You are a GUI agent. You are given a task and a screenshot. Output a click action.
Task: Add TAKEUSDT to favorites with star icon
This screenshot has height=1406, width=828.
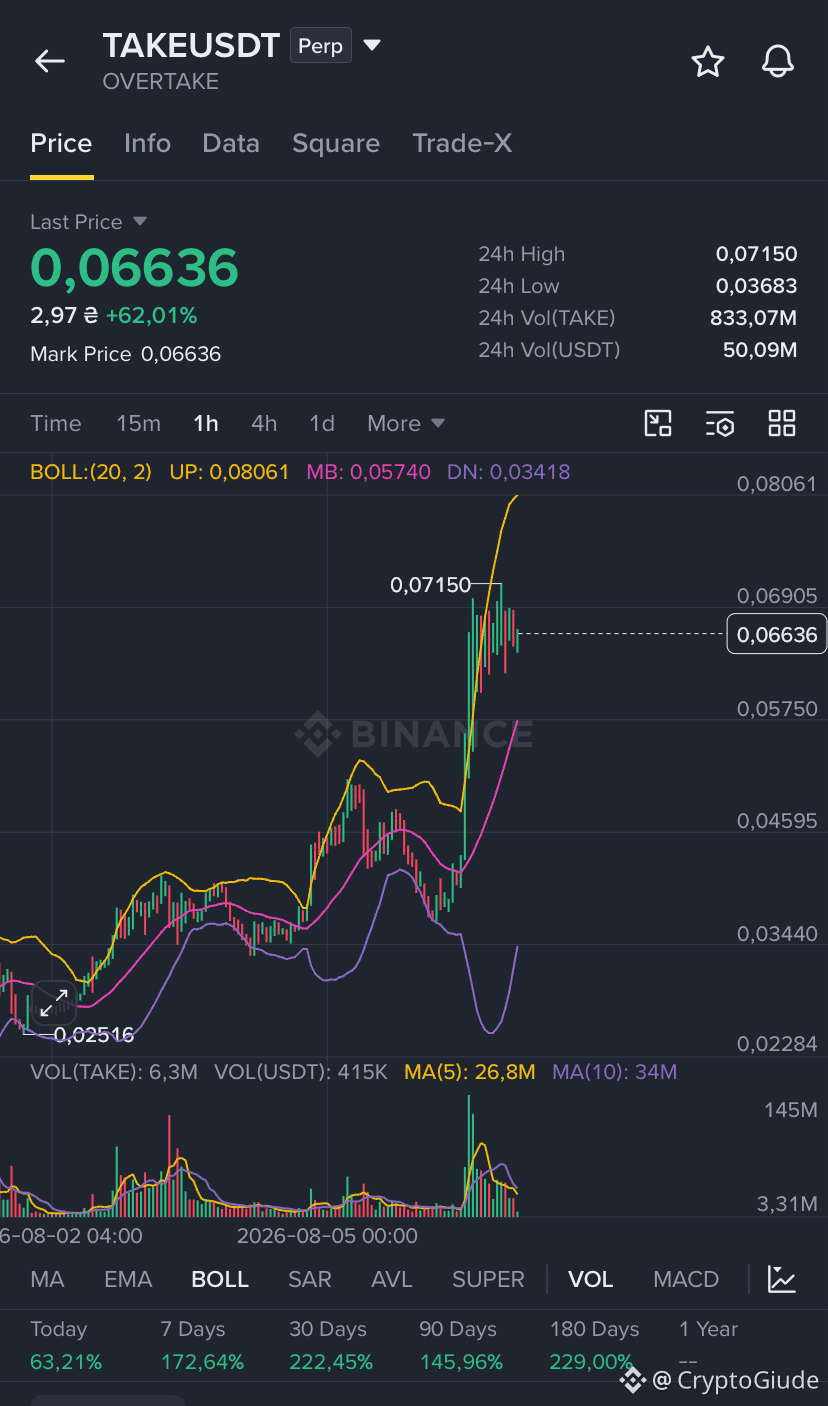tap(708, 62)
